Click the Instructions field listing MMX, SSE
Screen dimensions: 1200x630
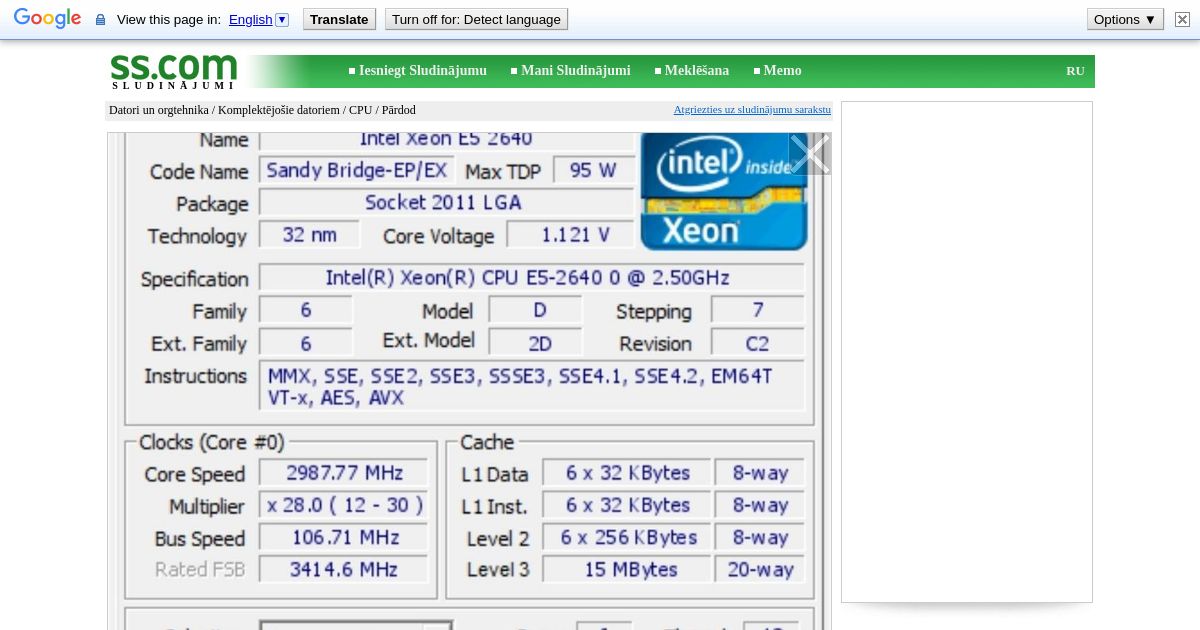pos(532,386)
